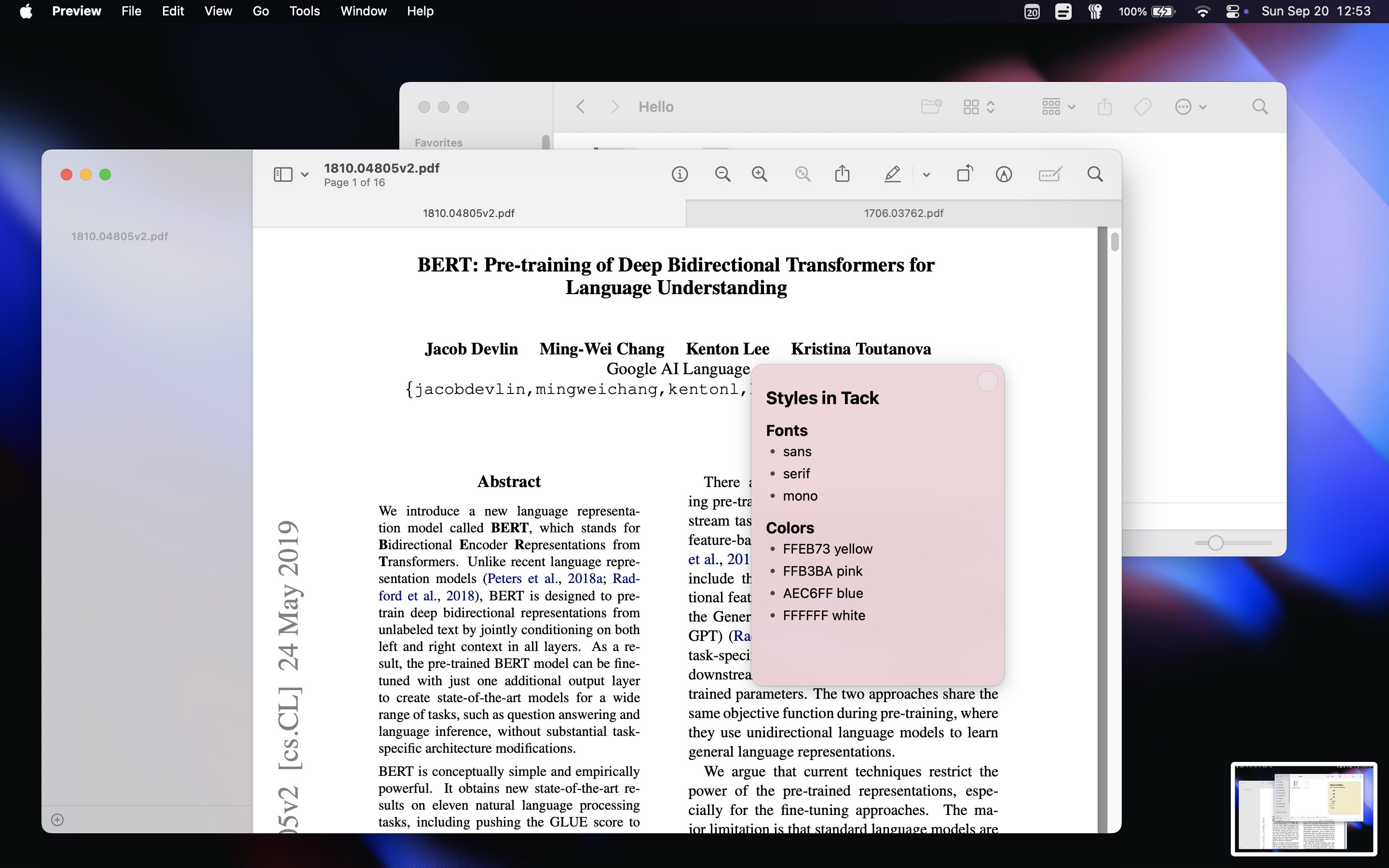Screen dimensions: 1389x868
Task: Select the 1810.04805v2.pdf sidebar item
Action: click(x=120, y=236)
